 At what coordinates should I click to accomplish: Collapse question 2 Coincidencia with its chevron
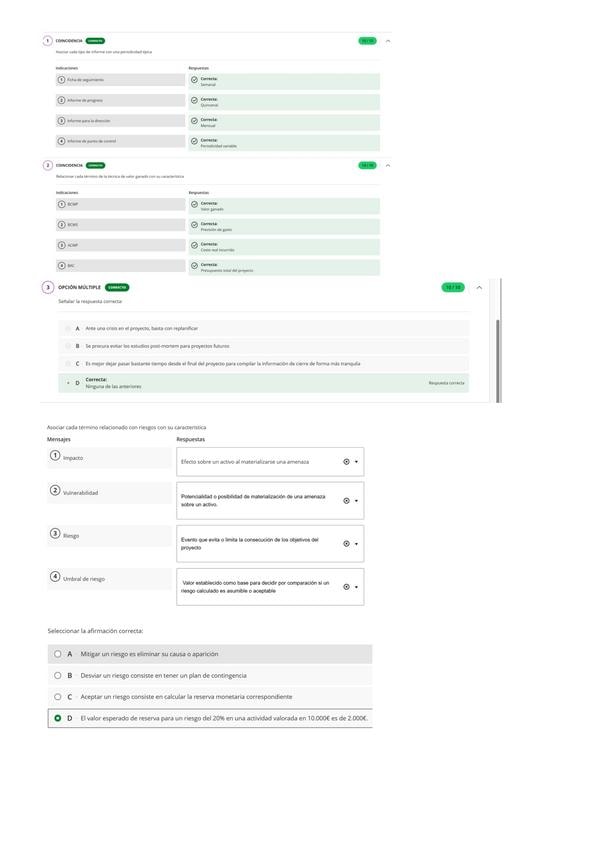point(387,165)
